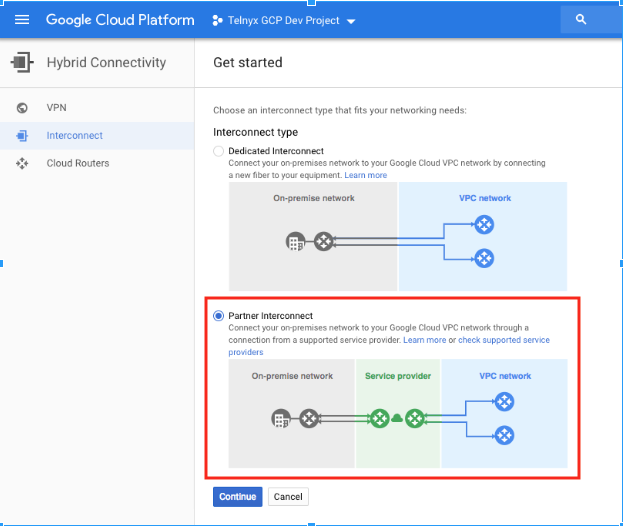This screenshot has width=623, height=526.
Task: Expand the Telnyx GCP Dev Project dropdown arrow
Action: (351, 21)
